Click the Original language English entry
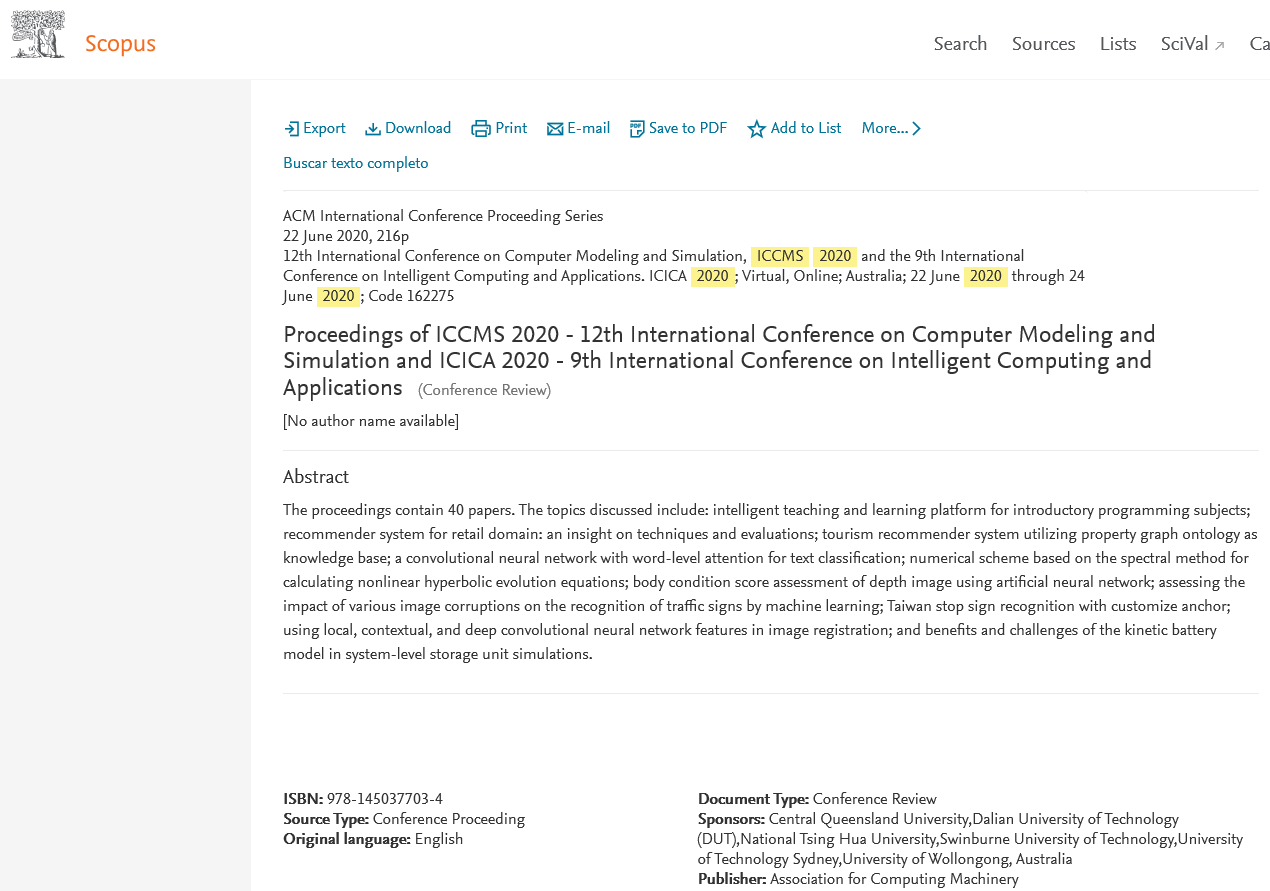 (x=373, y=839)
